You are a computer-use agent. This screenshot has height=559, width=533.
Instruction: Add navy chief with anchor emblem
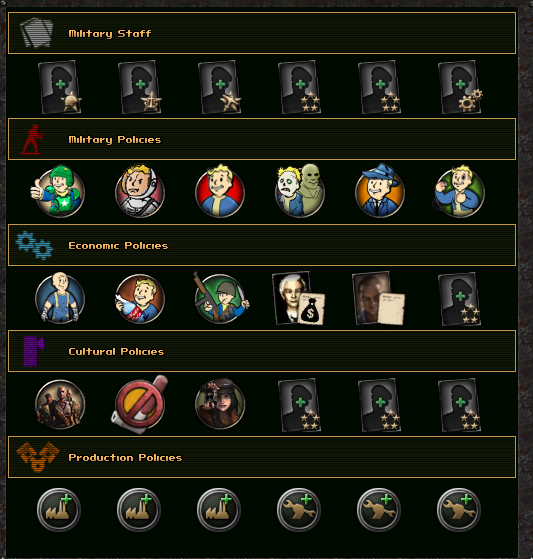(x=140, y=87)
